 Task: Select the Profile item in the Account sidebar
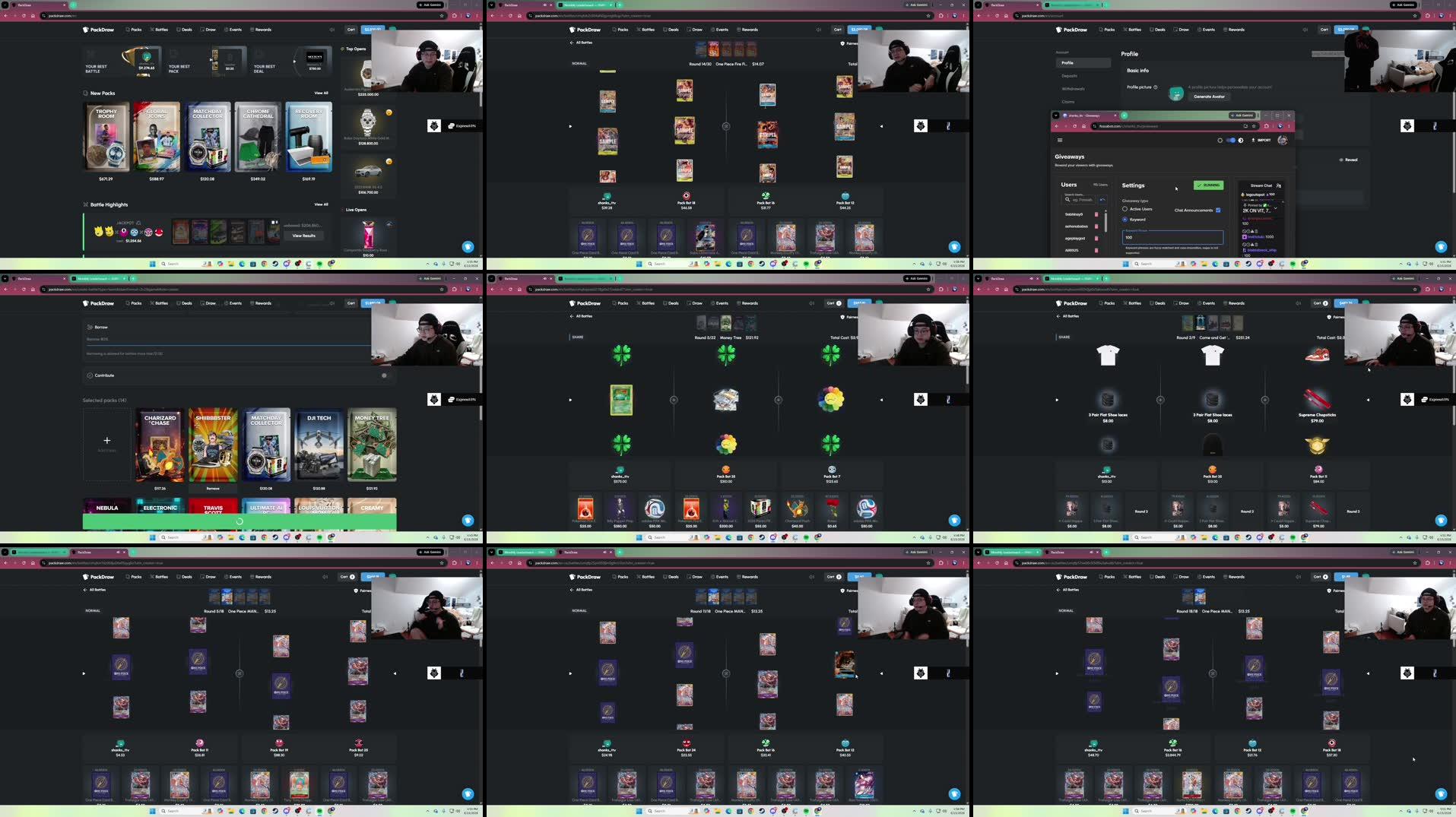[1083, 62]
